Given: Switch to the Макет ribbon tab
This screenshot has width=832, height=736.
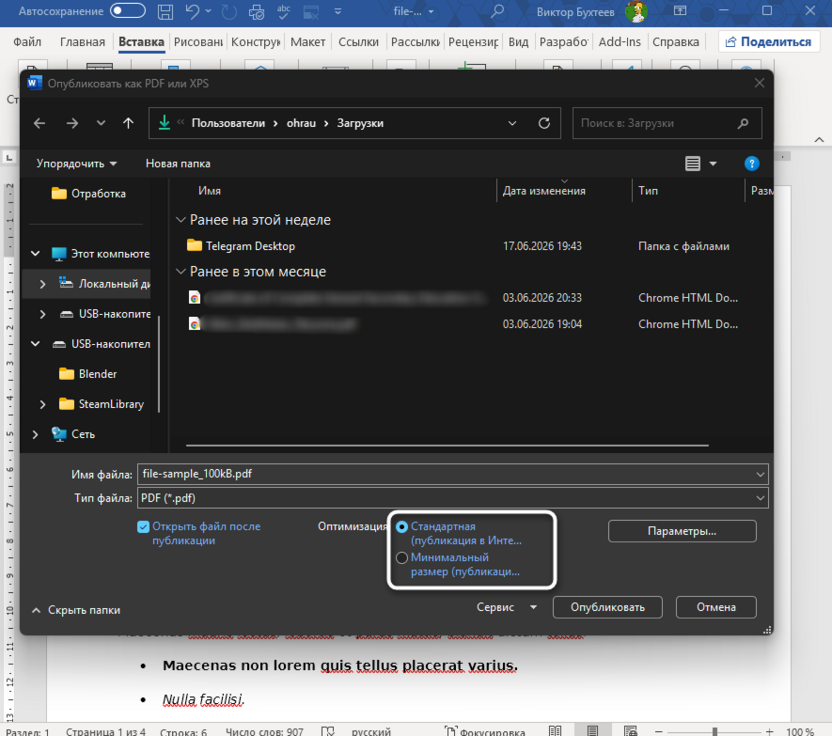Looking at the screenshot, I should point(308,42).
